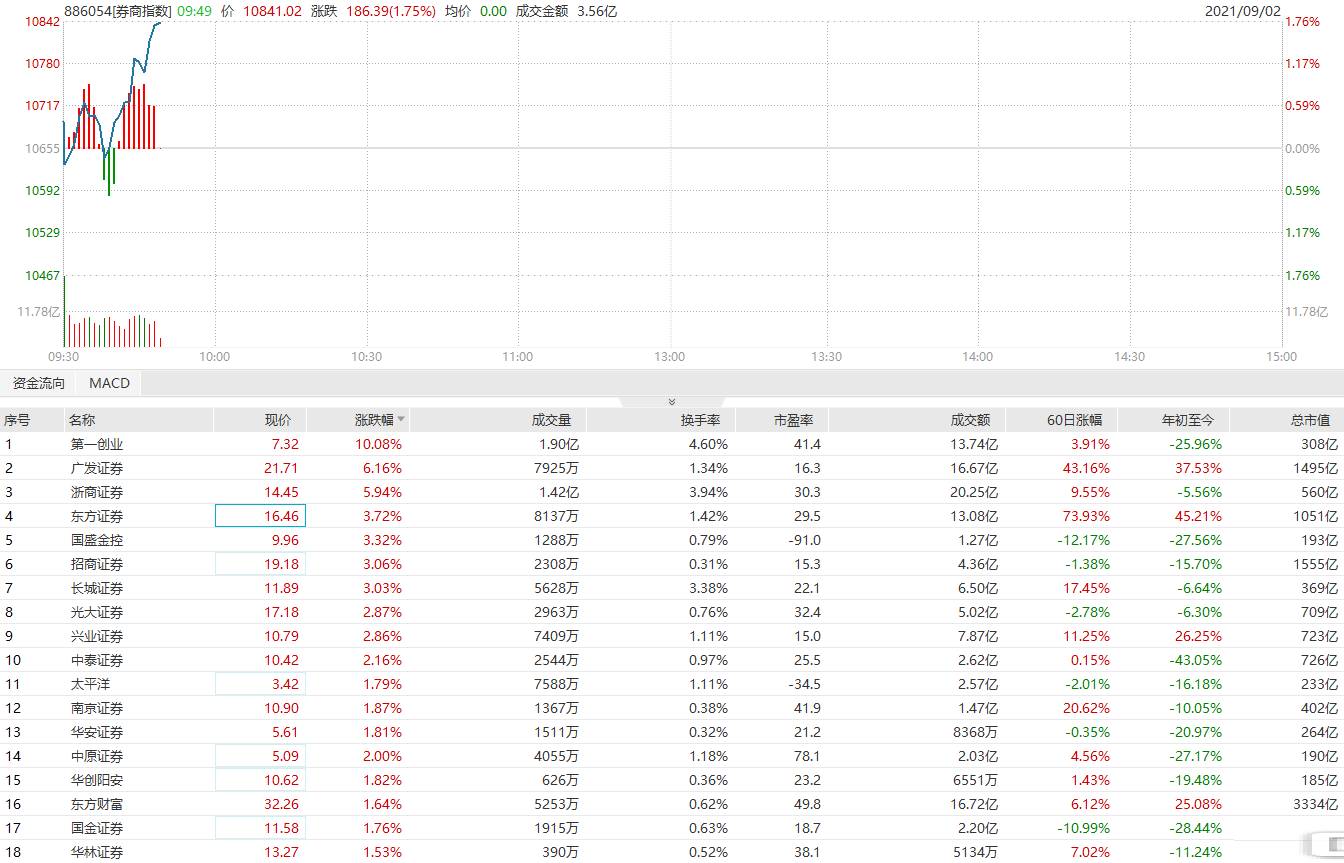This screenshot has height=863, width=1344.
Task: Select the 华创阳安 row
Action: [672, 780]
